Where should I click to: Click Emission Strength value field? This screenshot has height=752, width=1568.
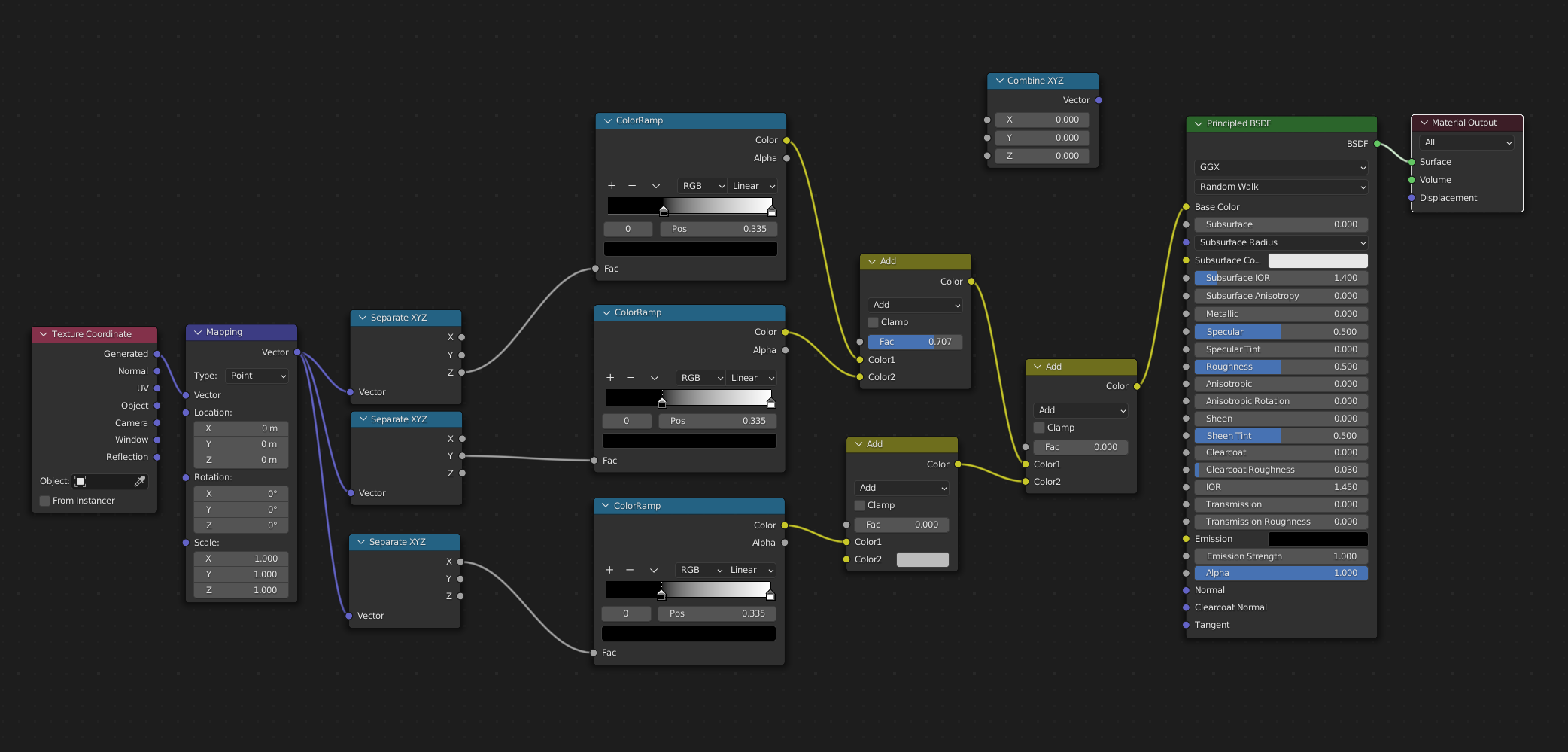[x=1281, y=556]
